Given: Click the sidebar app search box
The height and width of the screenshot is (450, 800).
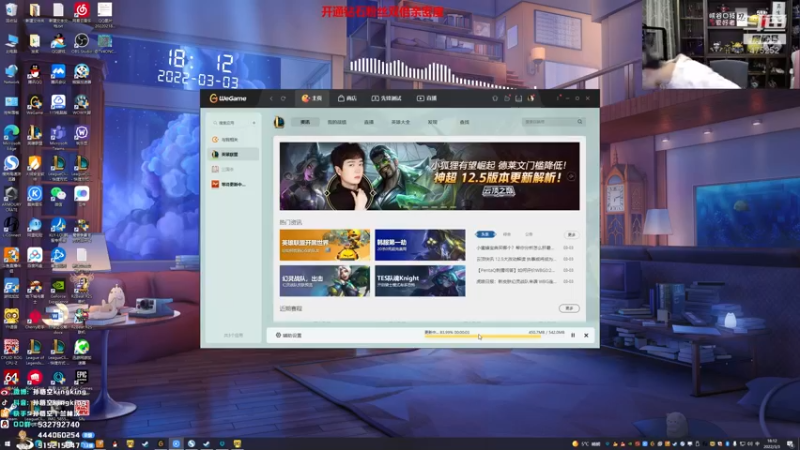Looking at the screenshot, I should point(229,123).
